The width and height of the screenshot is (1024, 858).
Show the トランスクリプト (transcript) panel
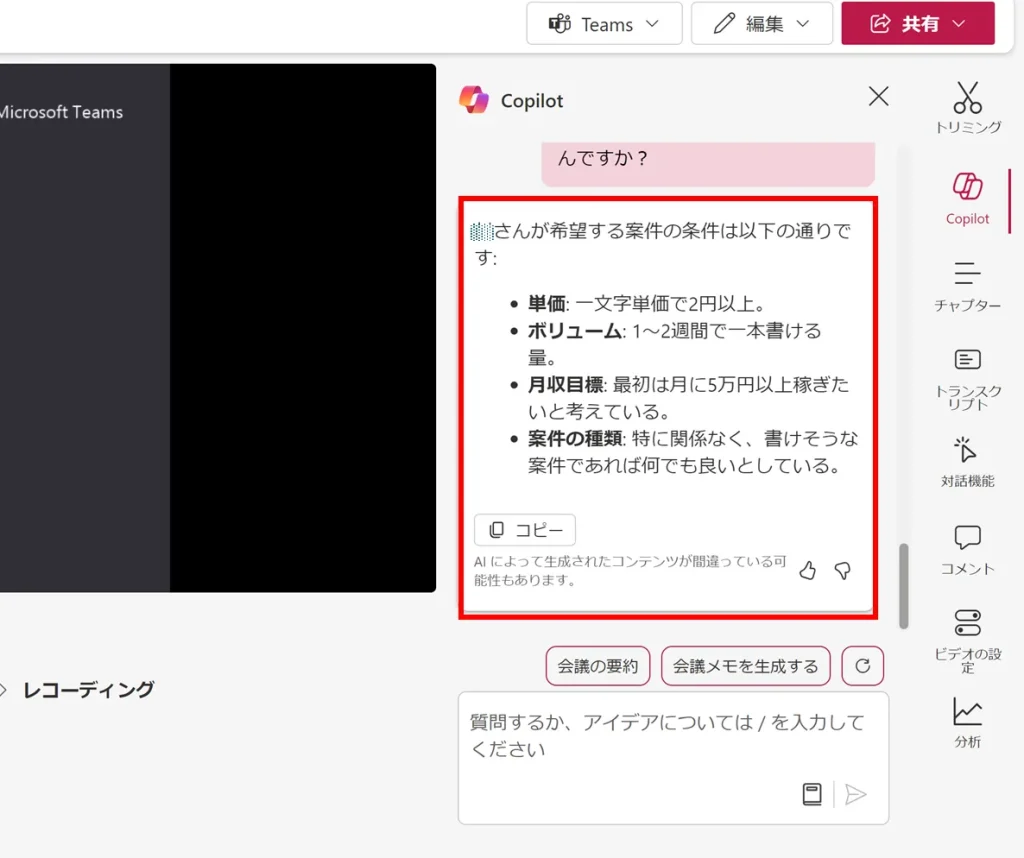click(x=967, y=379)
